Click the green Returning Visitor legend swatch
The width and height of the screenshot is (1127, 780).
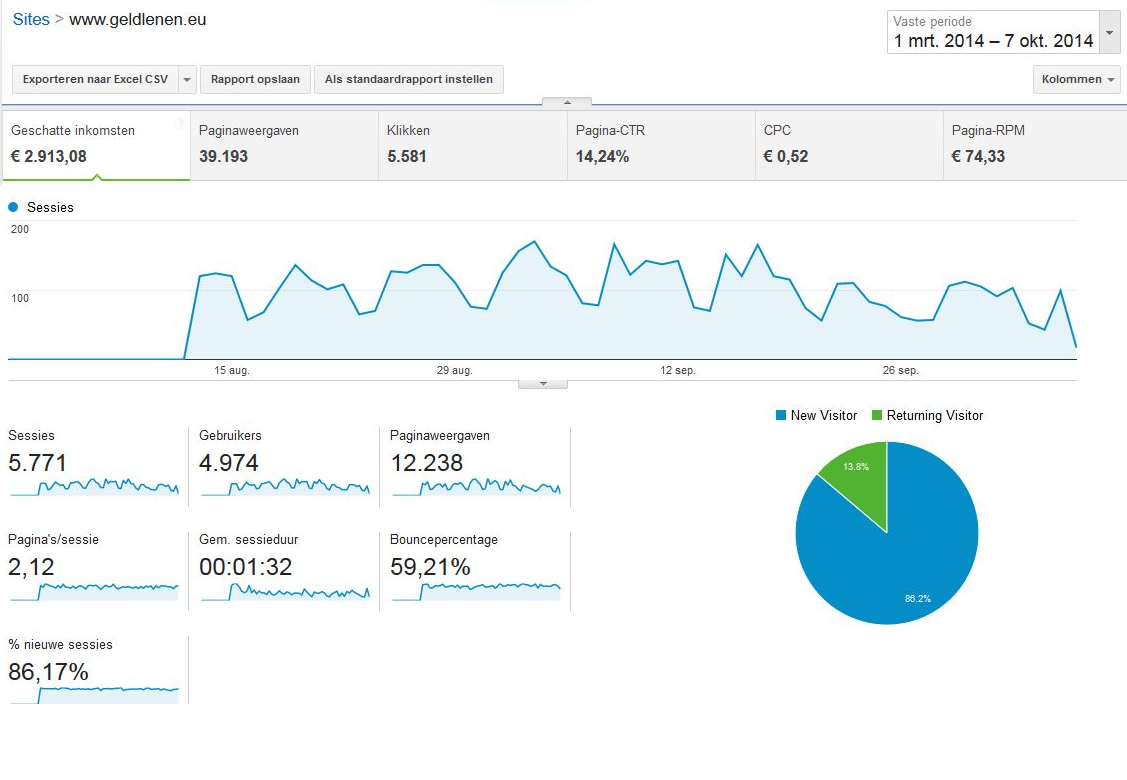coord(877,416)
